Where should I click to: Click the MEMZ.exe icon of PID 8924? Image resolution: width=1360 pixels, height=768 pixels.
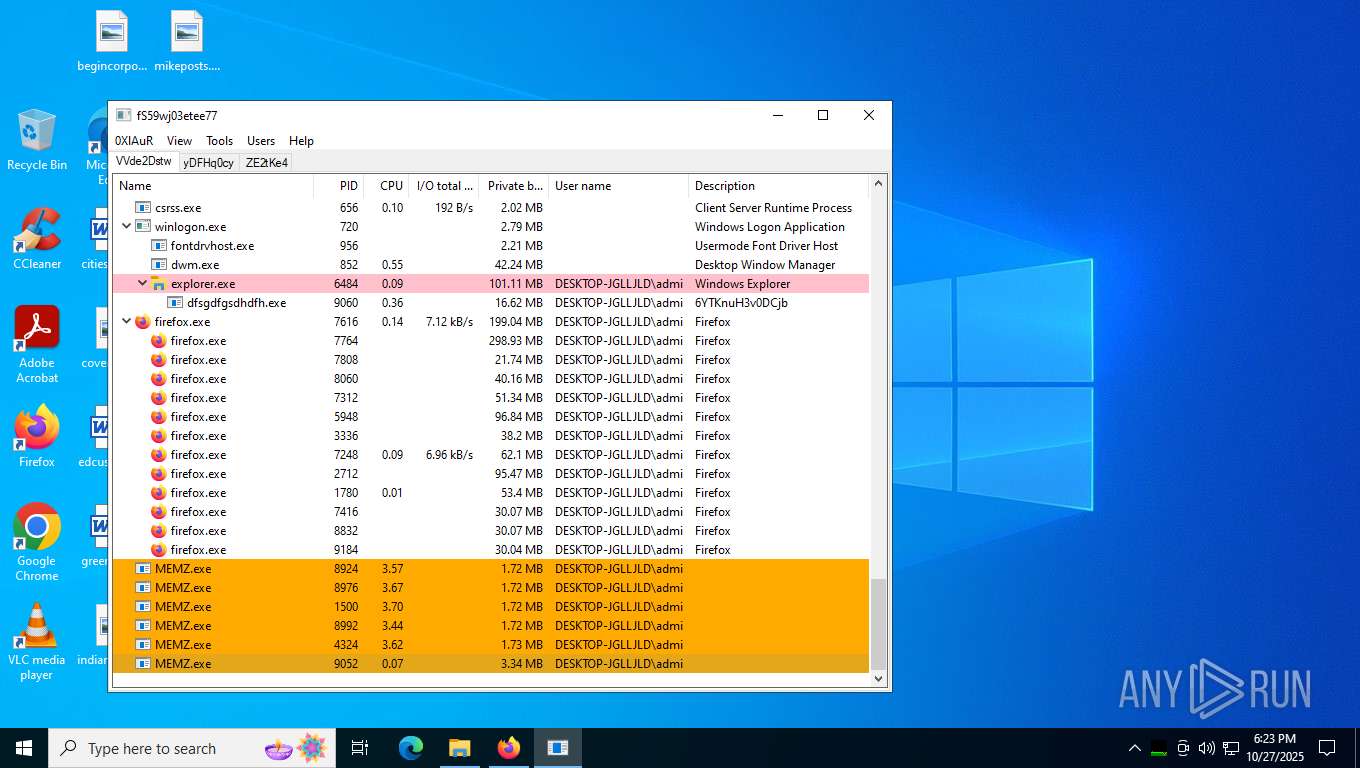click(x=143, y=569)
